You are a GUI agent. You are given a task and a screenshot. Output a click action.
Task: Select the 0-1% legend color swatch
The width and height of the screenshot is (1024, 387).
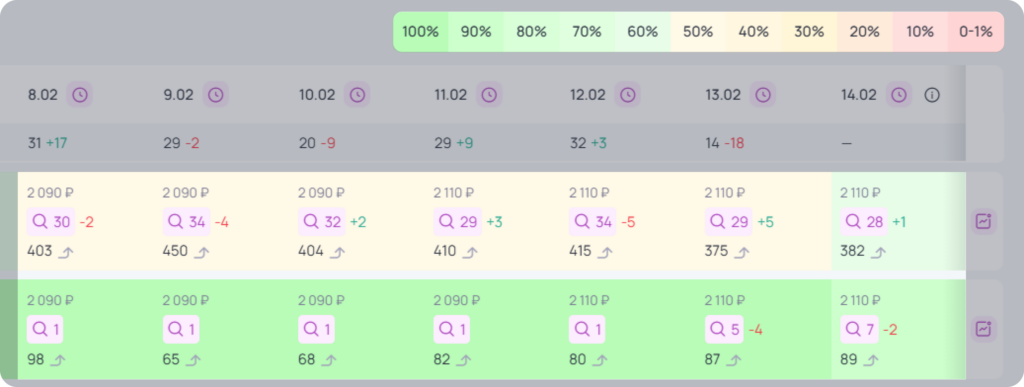(x=976, y=31)
